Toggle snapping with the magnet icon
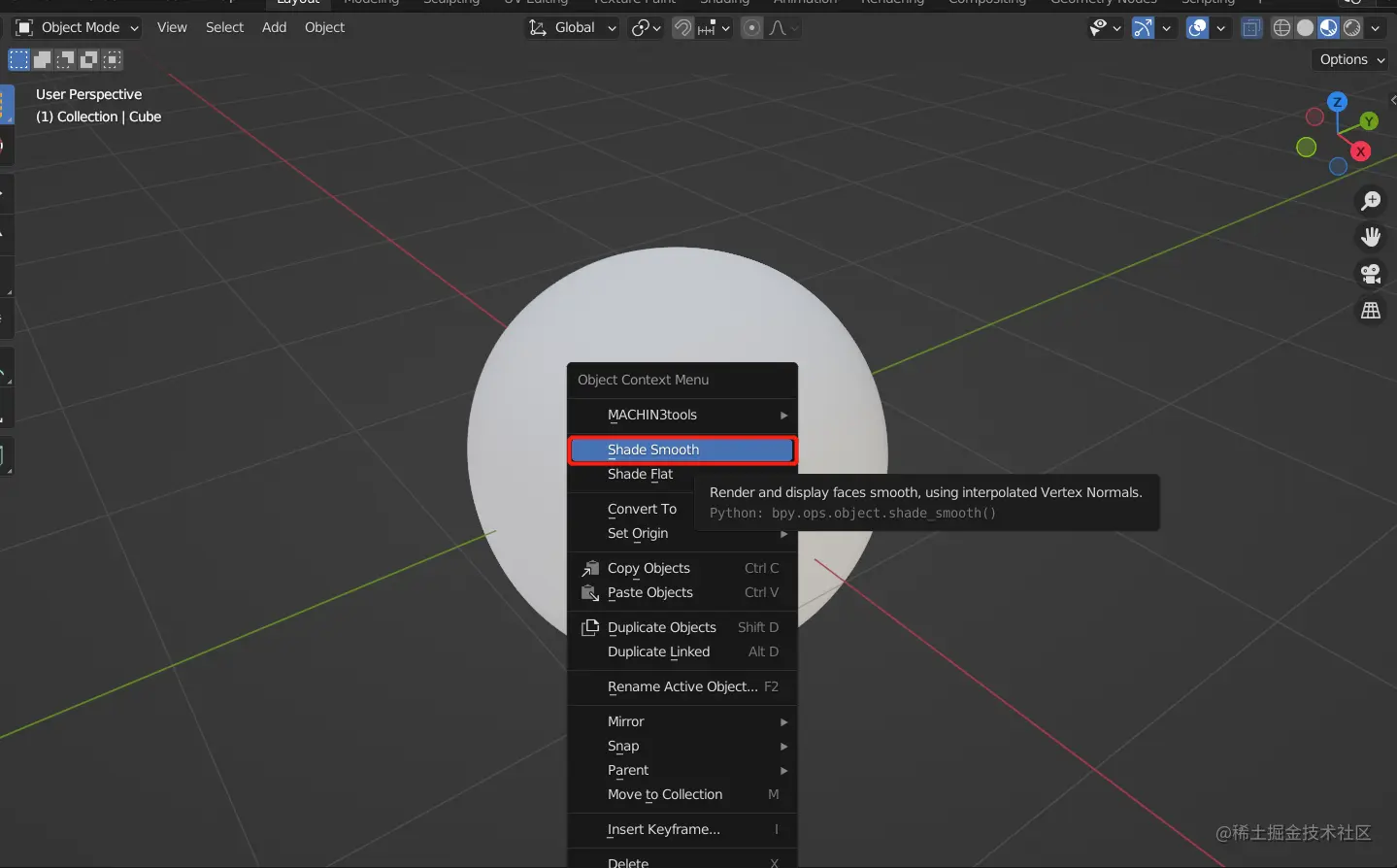Image resolution: width=1397 pixels, height=868 pixels. pyautogui.click(x=683, y=28)
